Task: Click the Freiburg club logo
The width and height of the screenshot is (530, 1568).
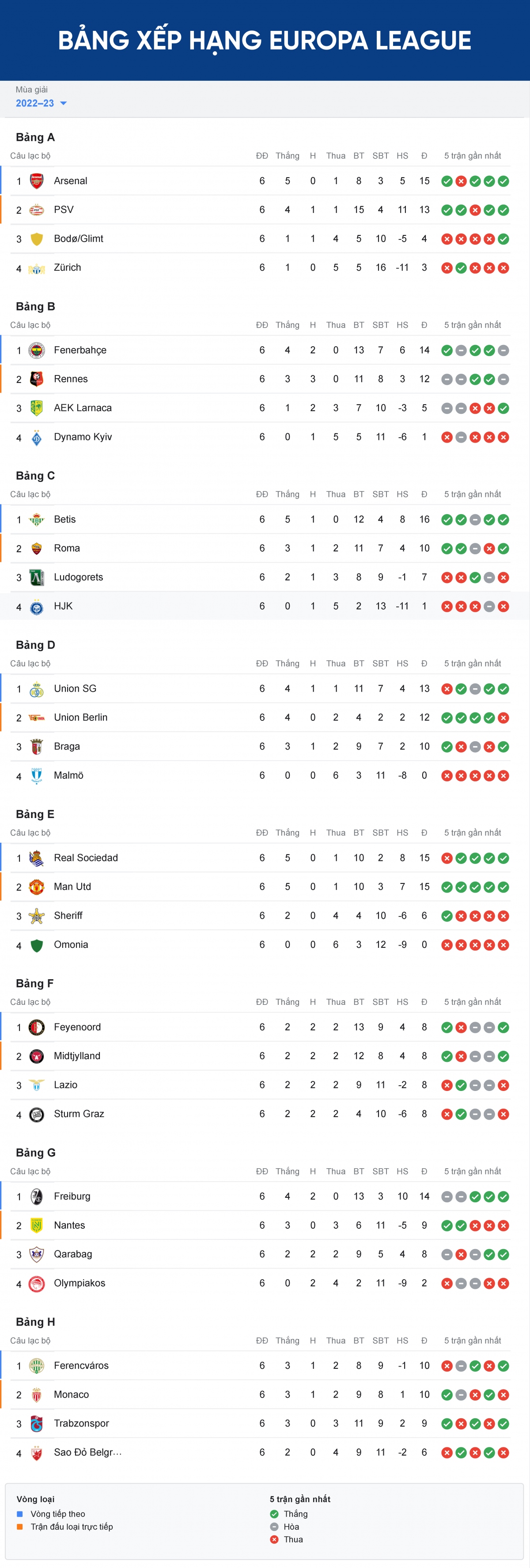Action: [x=37, y=1196]
